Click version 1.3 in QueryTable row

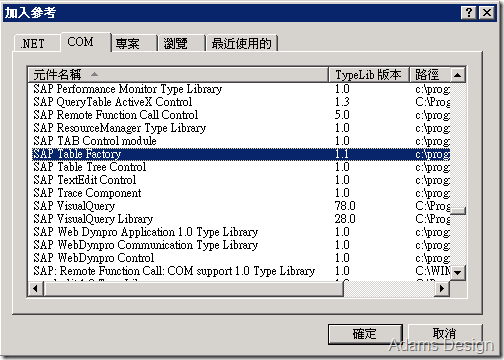[342, 102]
